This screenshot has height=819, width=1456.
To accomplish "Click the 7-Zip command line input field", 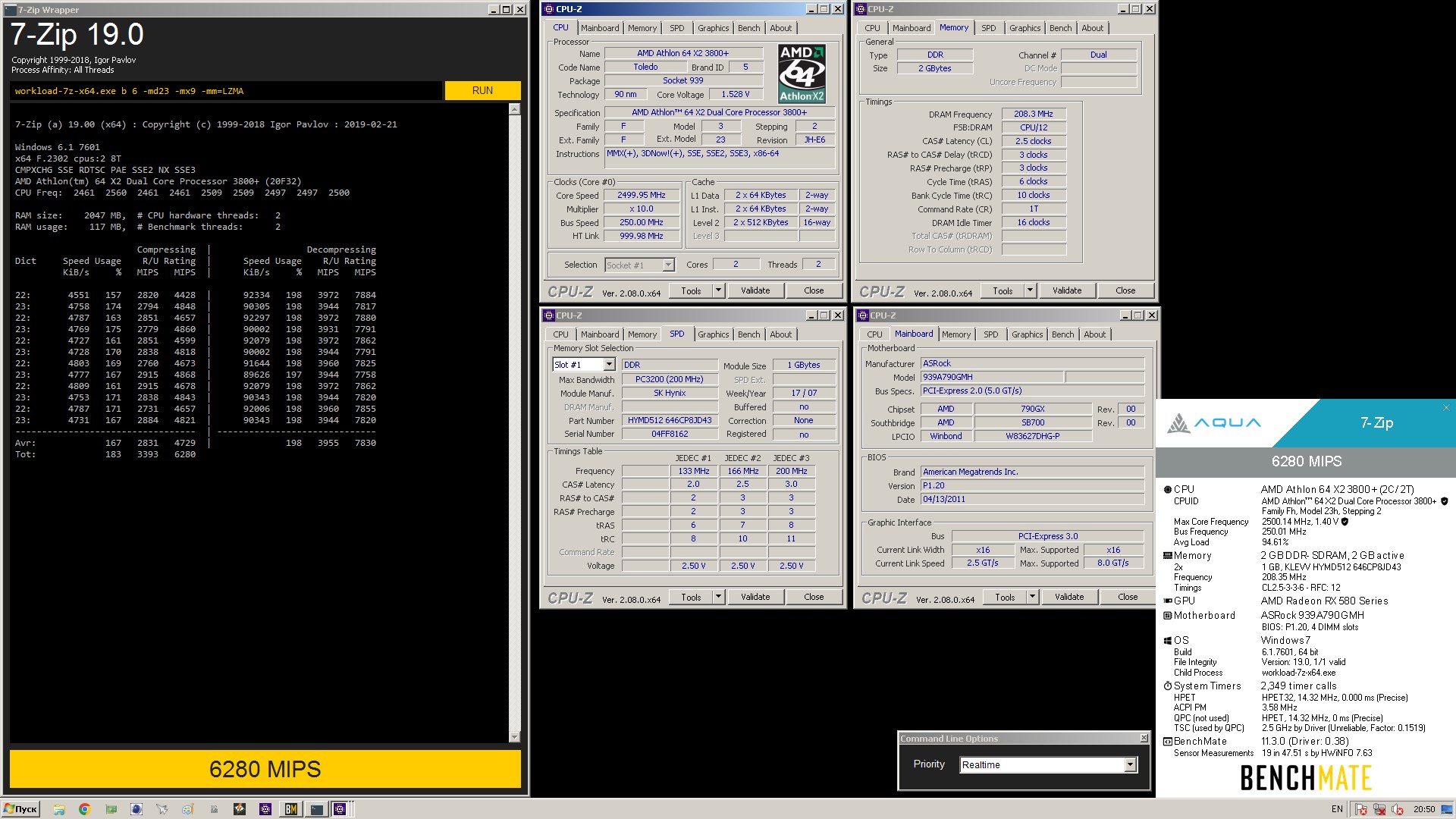I will [x=226, y=91].
